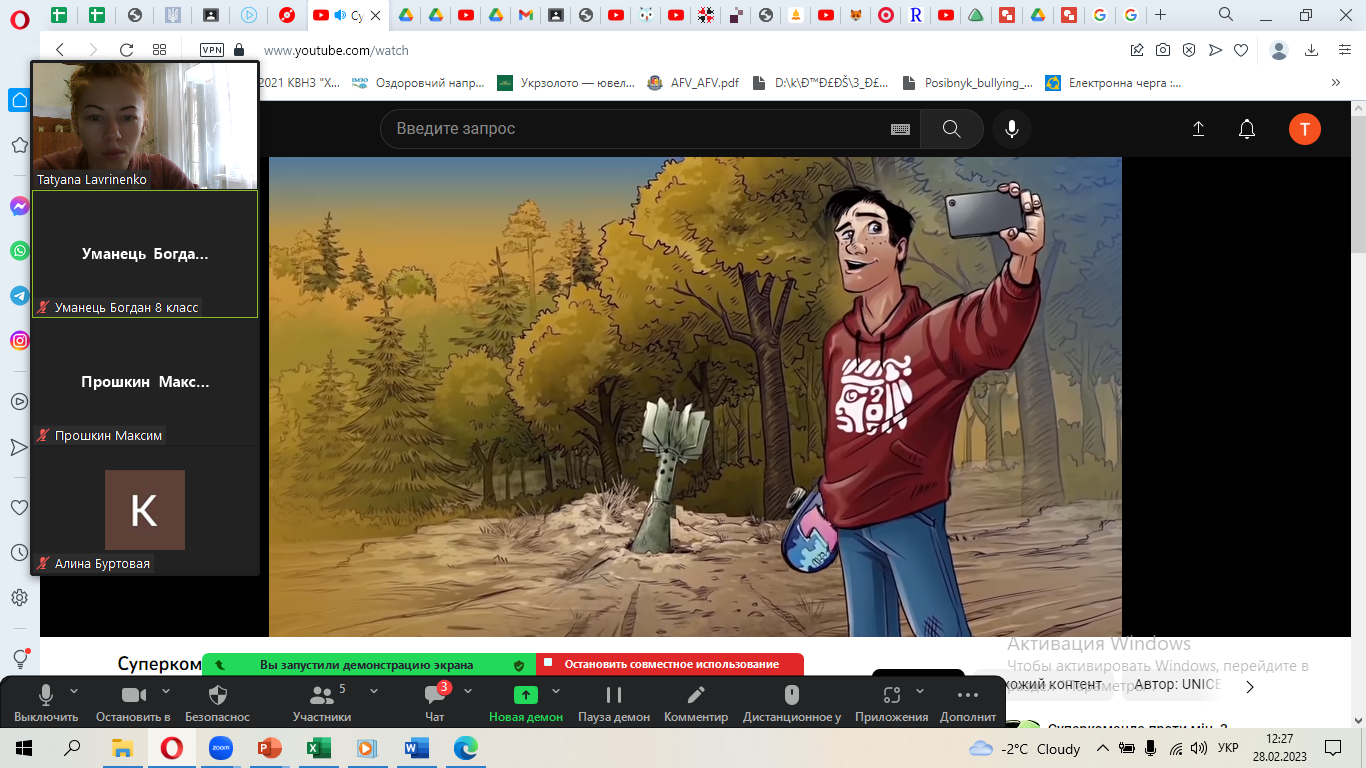Expand arrow next to Новая демонстрация
Screen dimensions: 1366x768
(x=556, y=691)
